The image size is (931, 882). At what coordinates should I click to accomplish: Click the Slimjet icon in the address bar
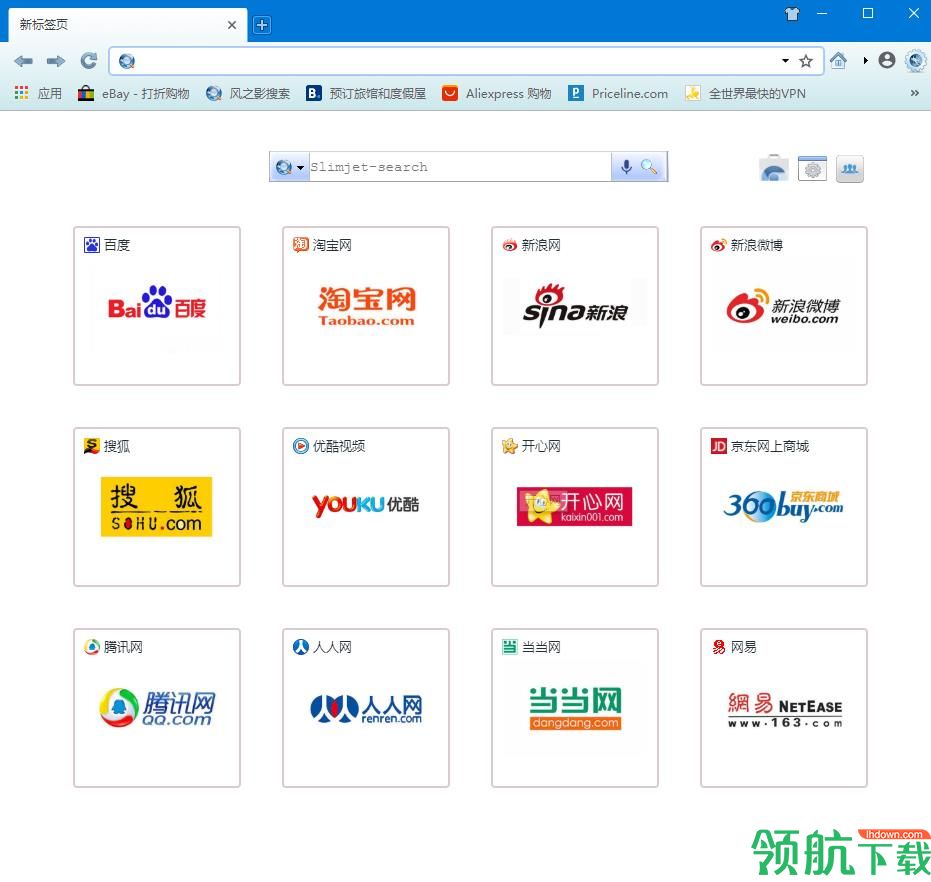point(126,61)
